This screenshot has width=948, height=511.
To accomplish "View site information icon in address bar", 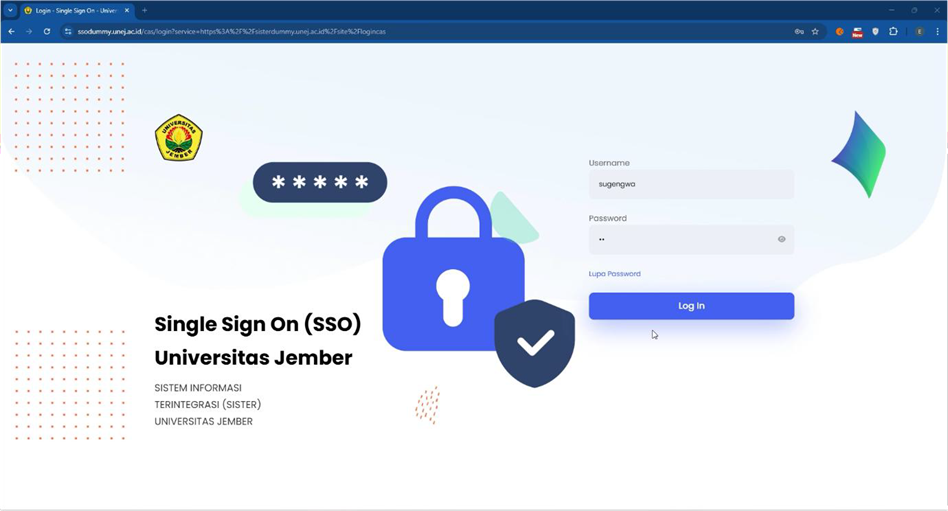I will (68, 31).
